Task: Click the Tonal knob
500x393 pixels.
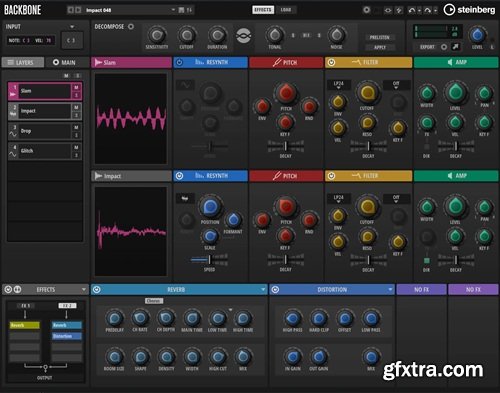Action: tap(274, 35)
